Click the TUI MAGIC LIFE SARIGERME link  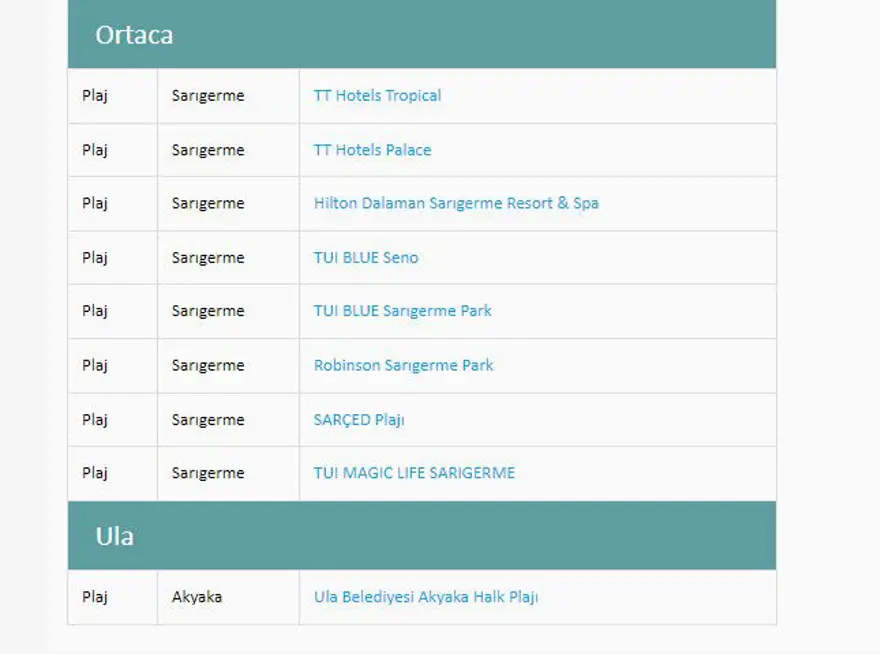(414, 473)
